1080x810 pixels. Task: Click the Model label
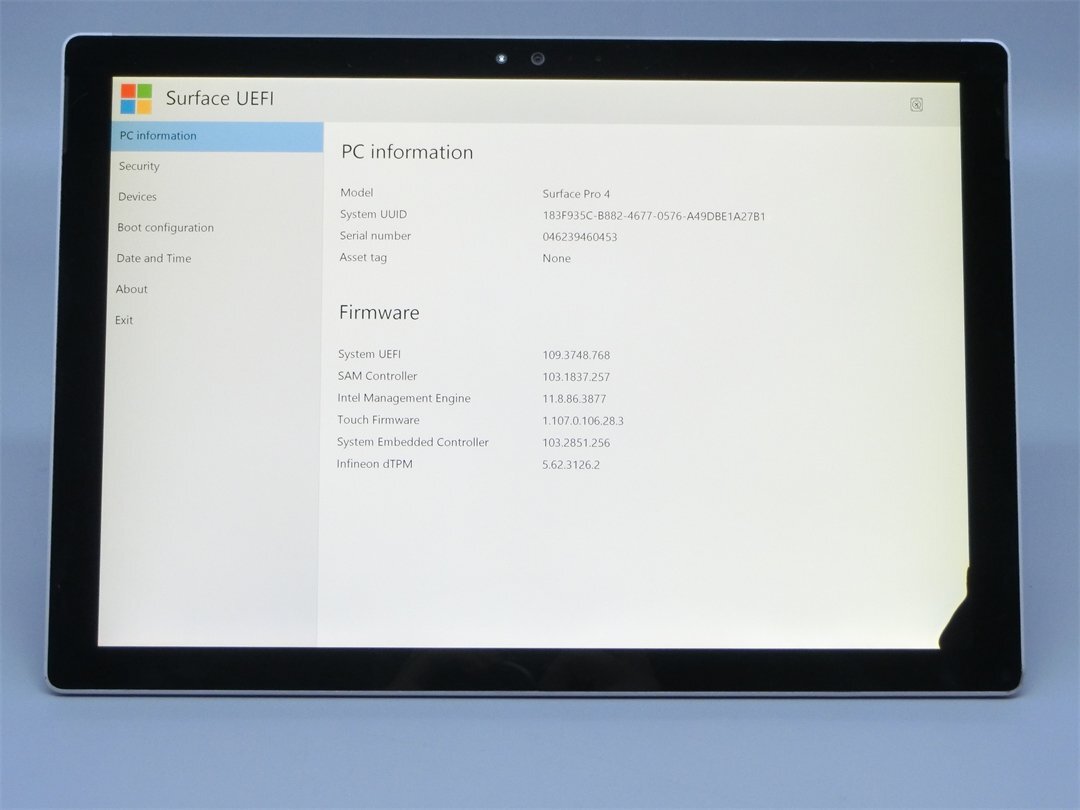[x=357, y=193]
